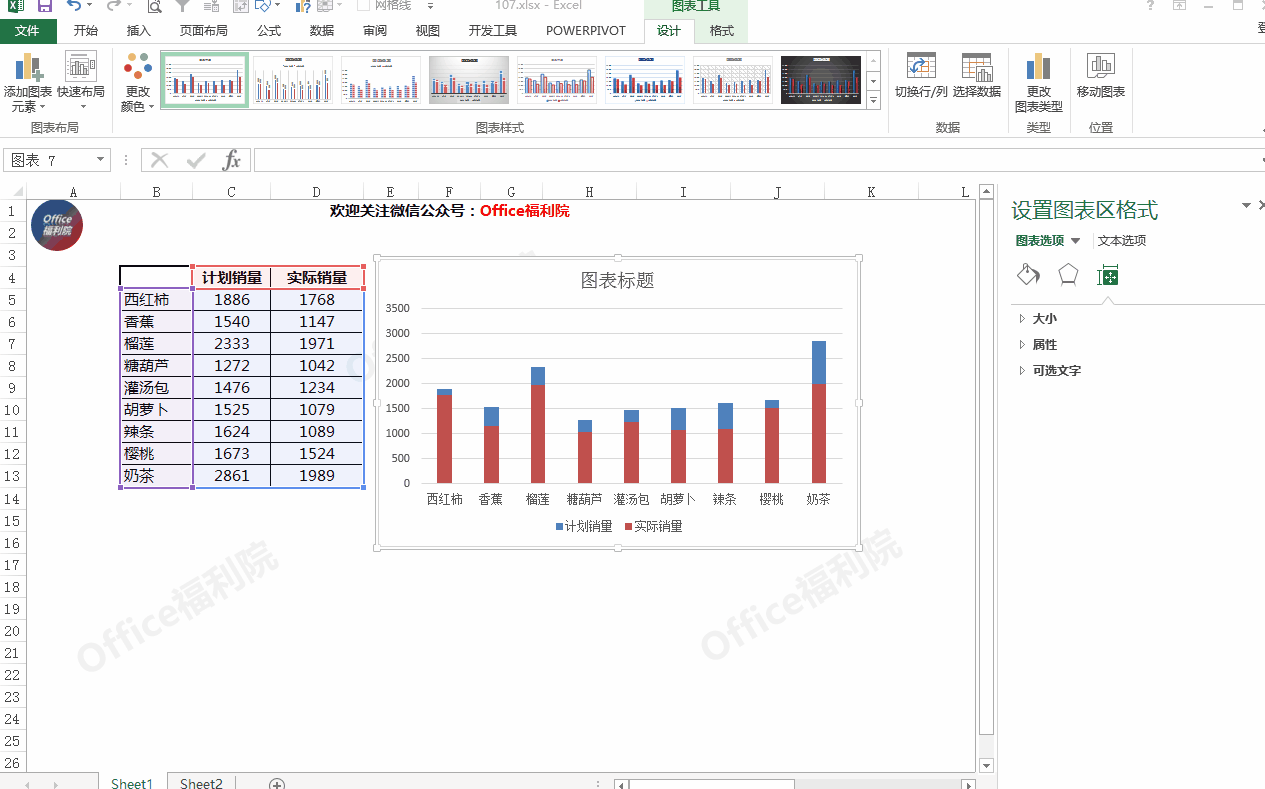This screenshot has height=789, width=1265.
Task: Select row header 20
Action: pyautogui.click(x=12, y=631)
